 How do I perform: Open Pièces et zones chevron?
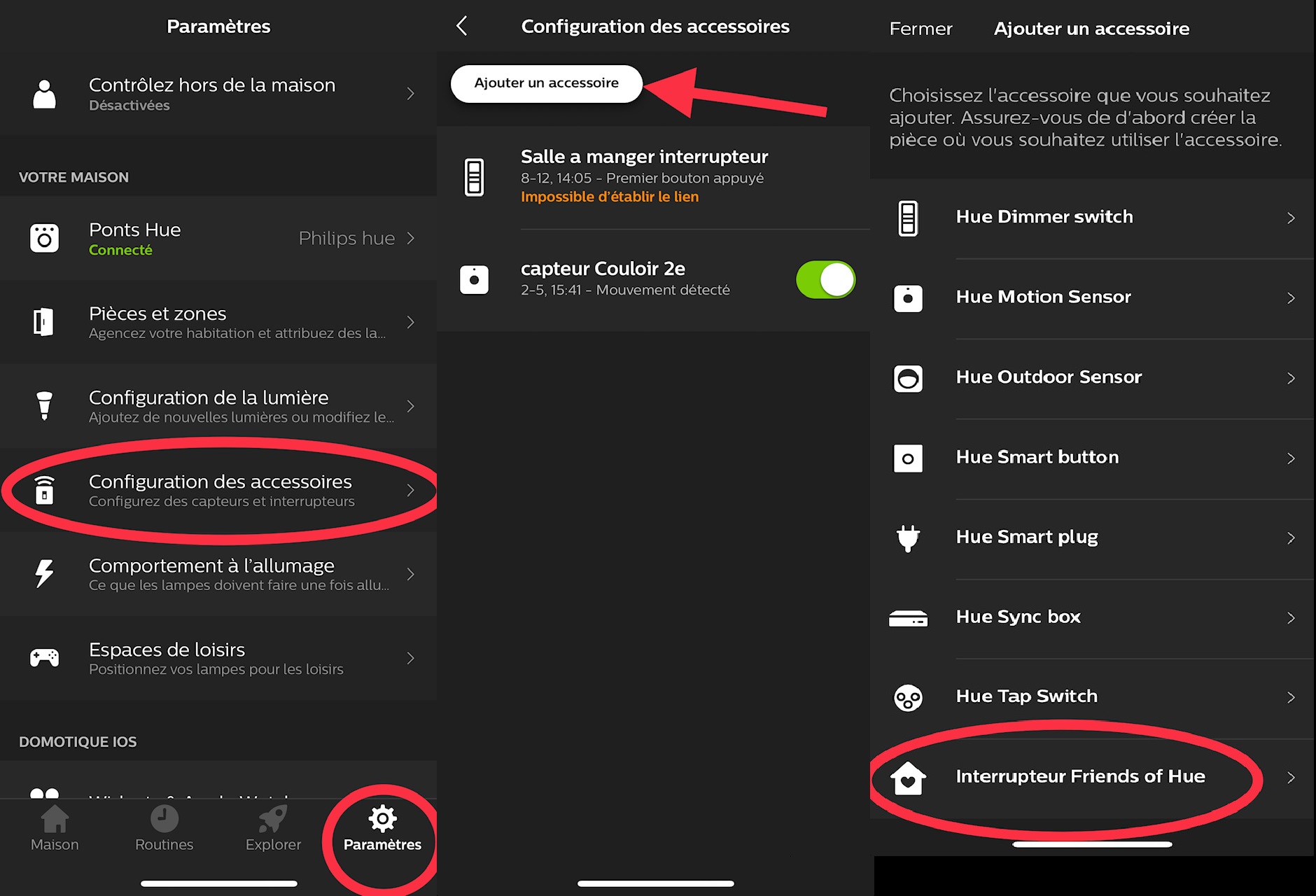(x=411, y=322)
